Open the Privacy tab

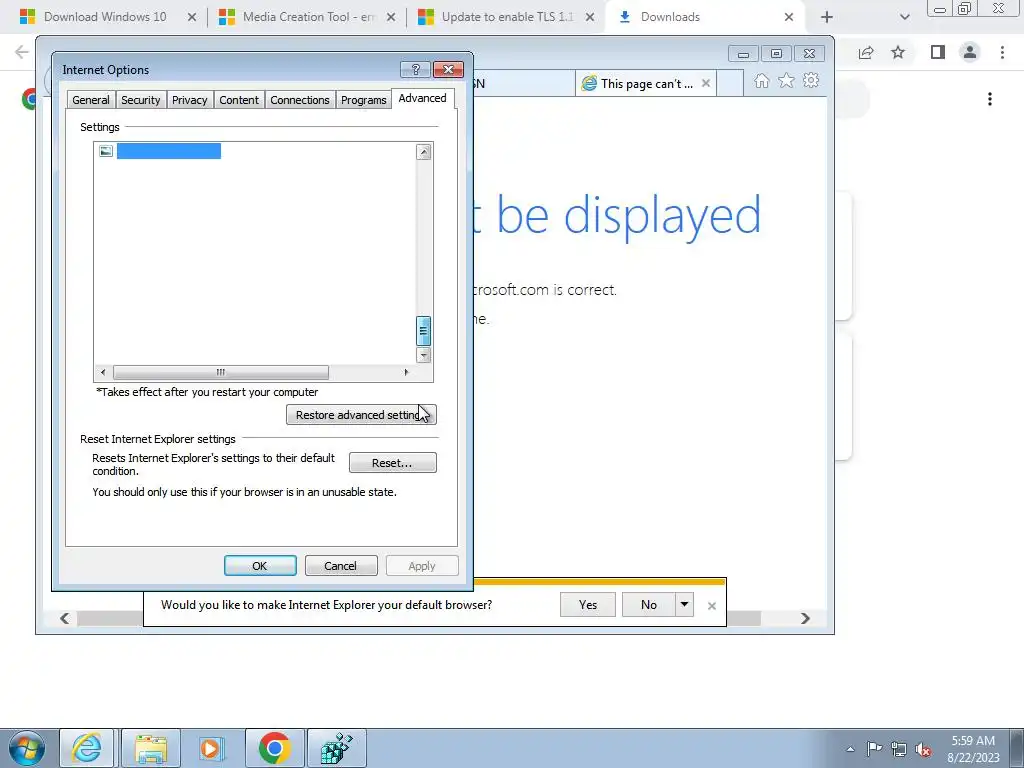(x=189, y=100)
